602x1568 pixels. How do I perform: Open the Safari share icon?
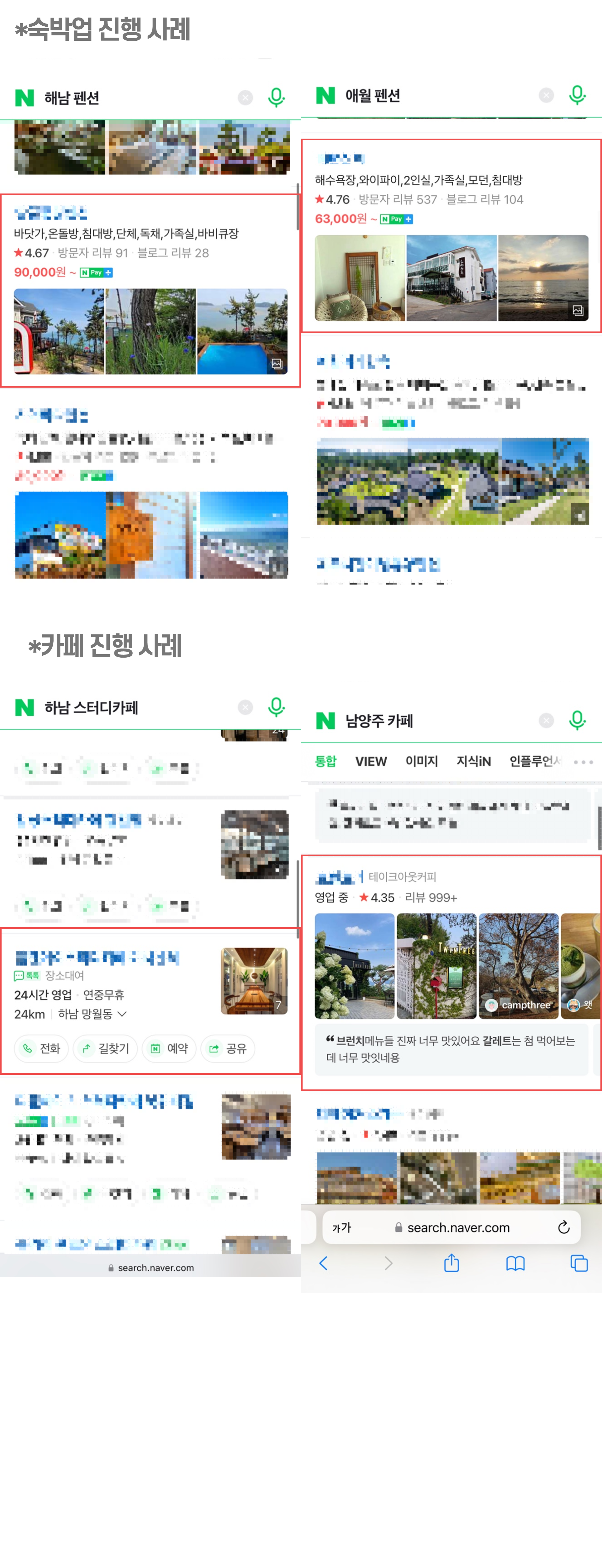click(451, 1263)
